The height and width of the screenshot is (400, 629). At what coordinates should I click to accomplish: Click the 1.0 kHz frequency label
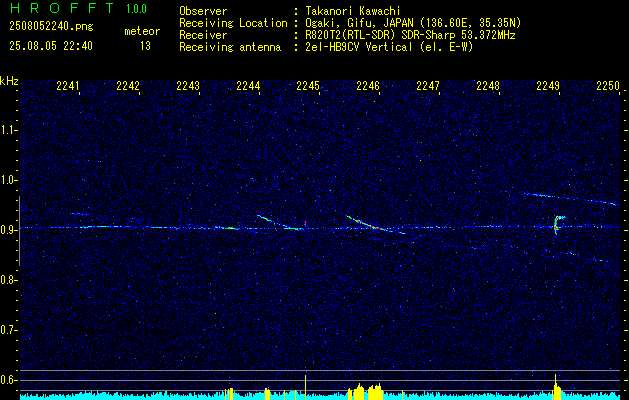(x=8, y=180)
